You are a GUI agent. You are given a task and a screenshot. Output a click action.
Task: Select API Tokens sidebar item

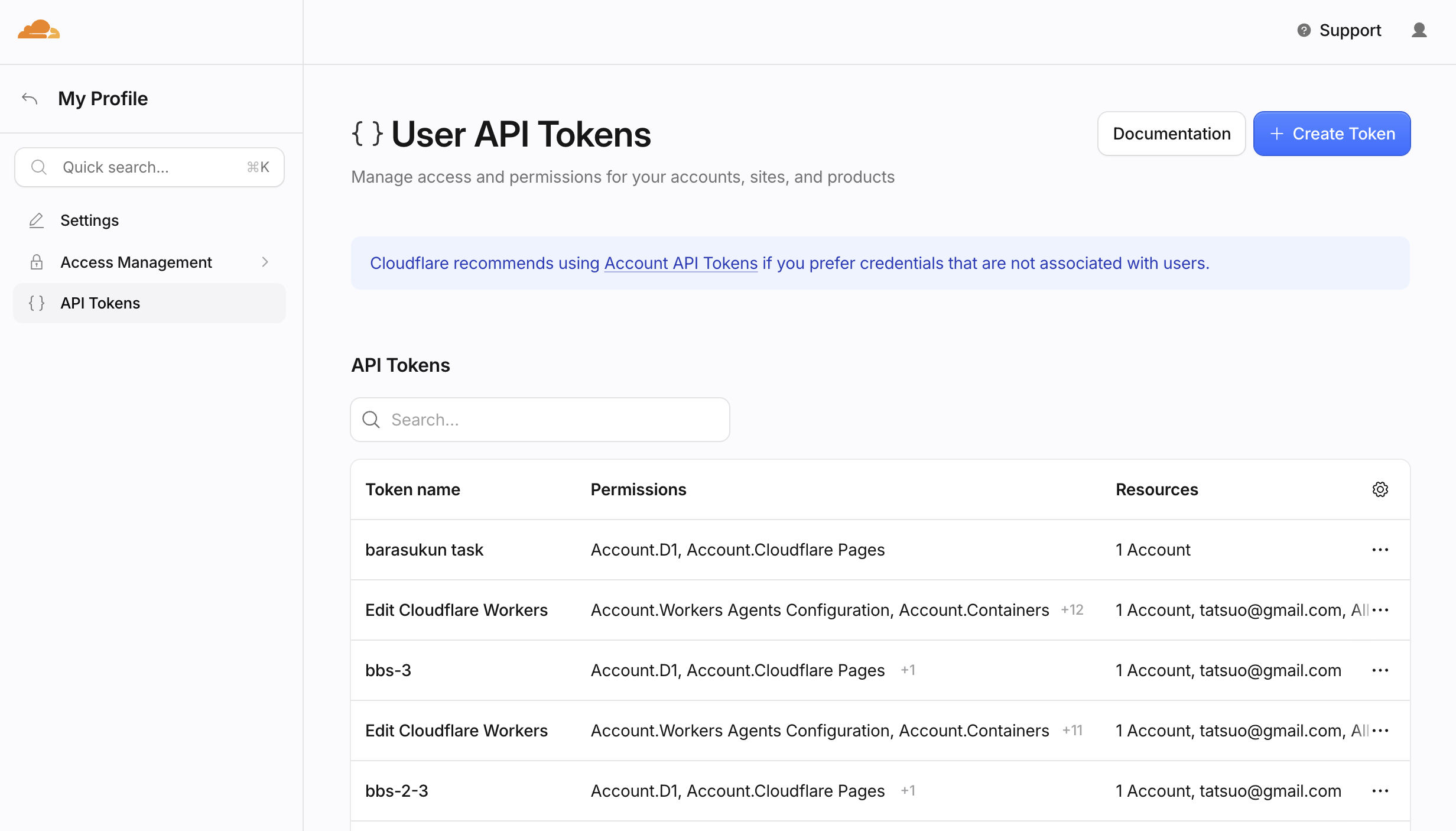coord(149,303)
